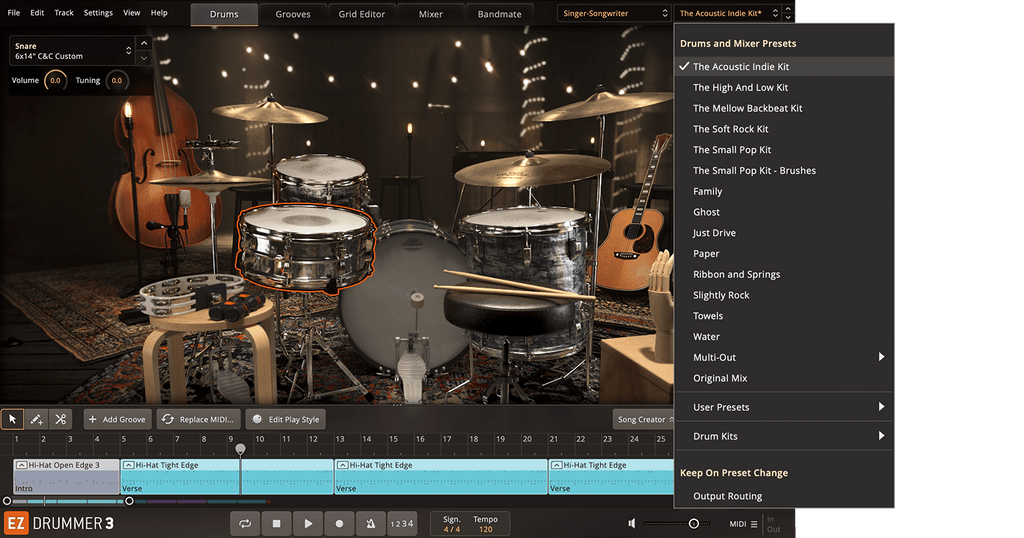Viewport: 1024px width, 538px height.
Task: Collapse Hi-Hat Open Edge 3 intro block
Action: [x=22, y=465]
